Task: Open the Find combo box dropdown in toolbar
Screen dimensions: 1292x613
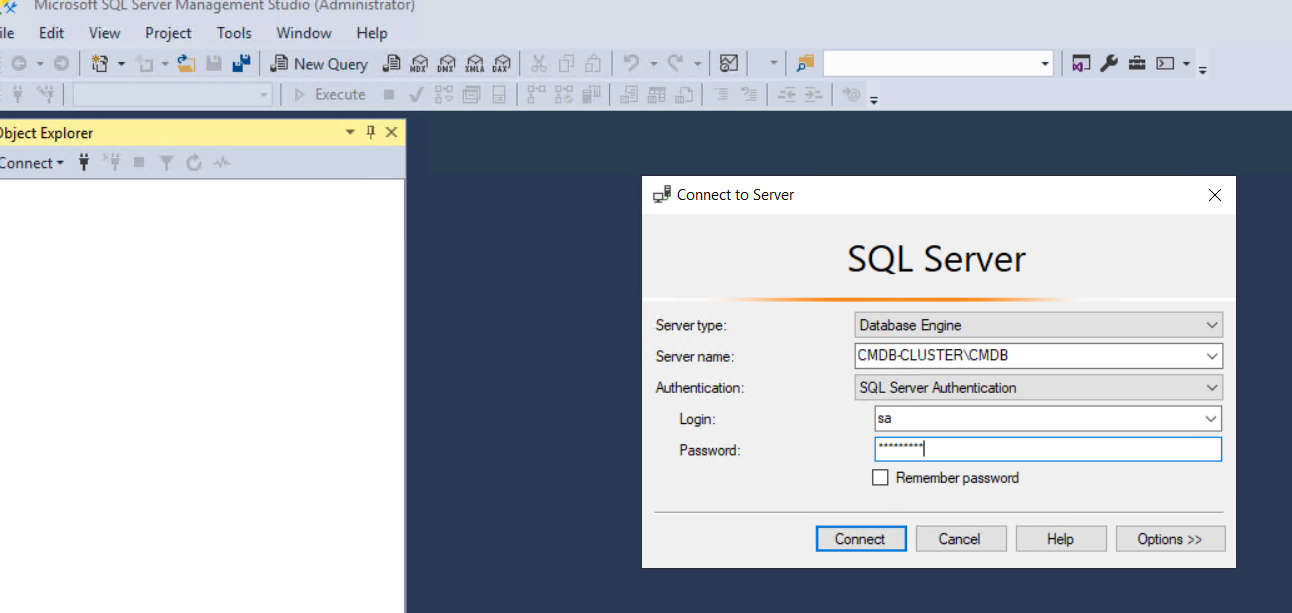Action: pyautogui.click(x=1045, y=64)
